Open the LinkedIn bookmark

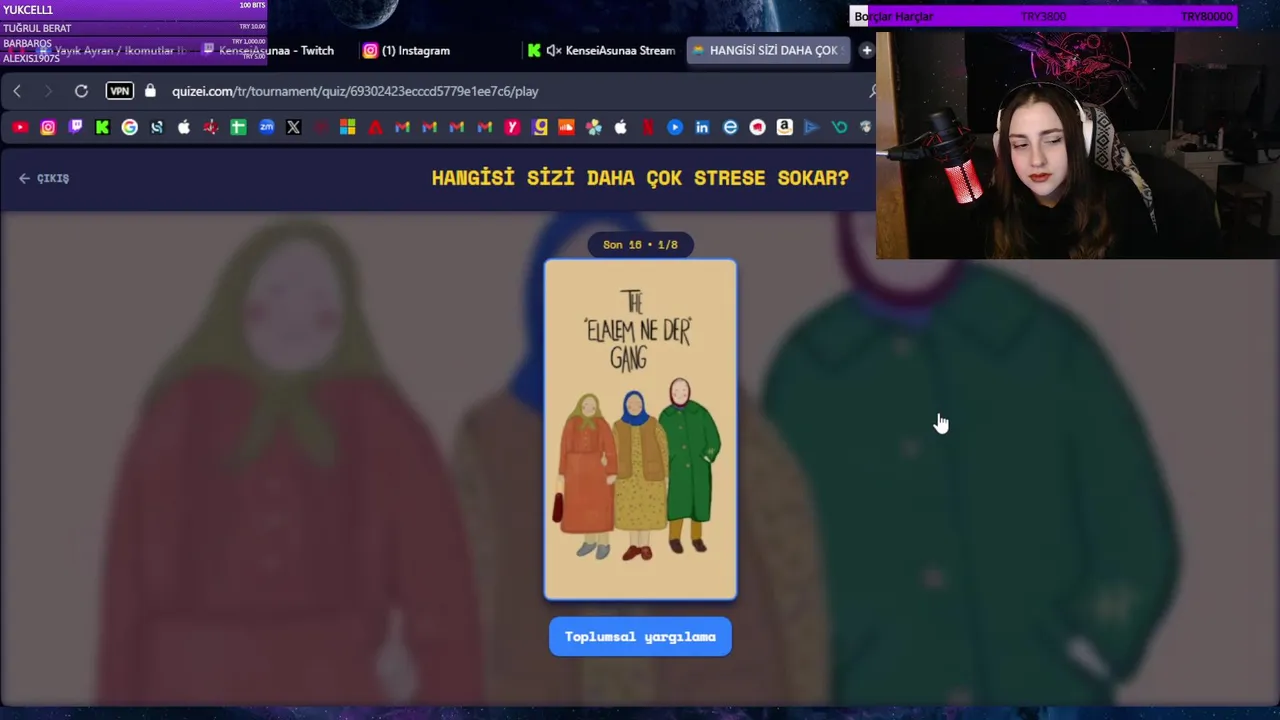point(702,127)
